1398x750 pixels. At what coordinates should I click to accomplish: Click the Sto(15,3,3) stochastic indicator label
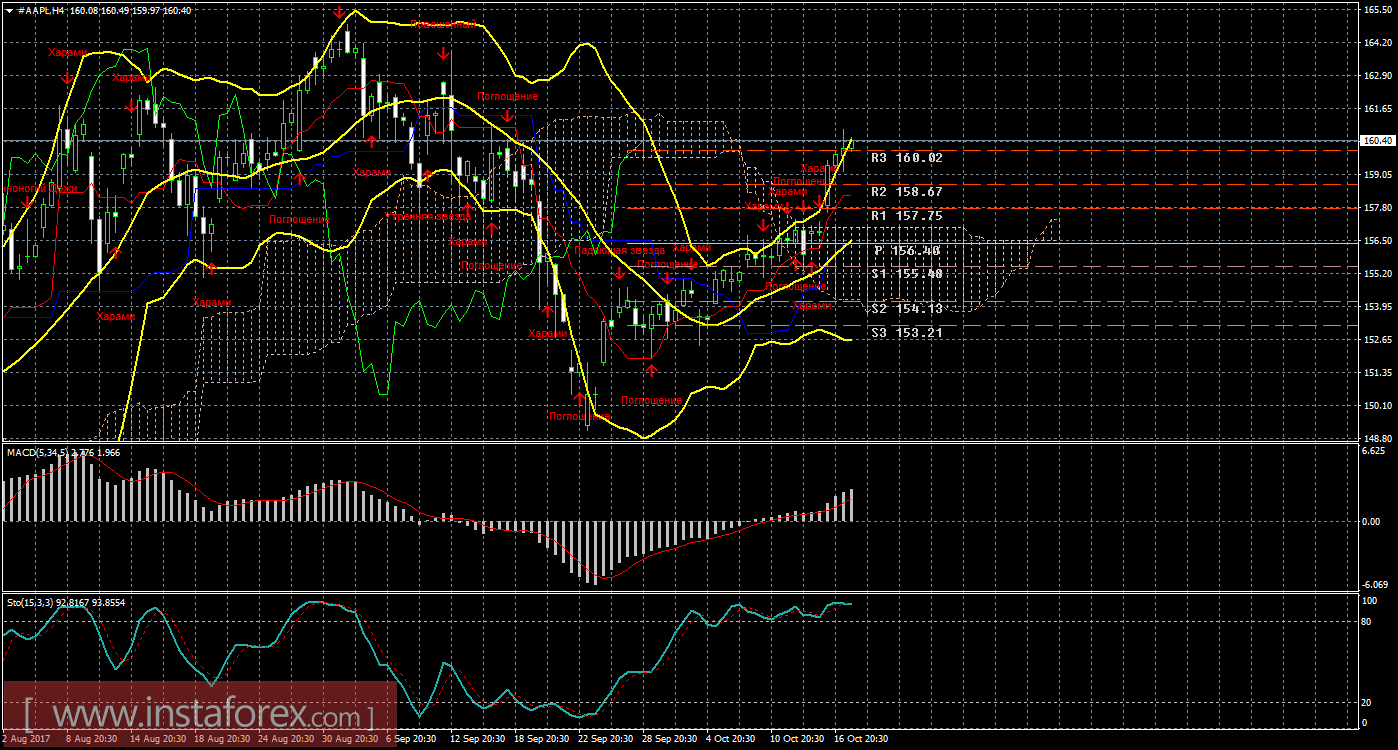pyautogui.click(x=32, y=602)
